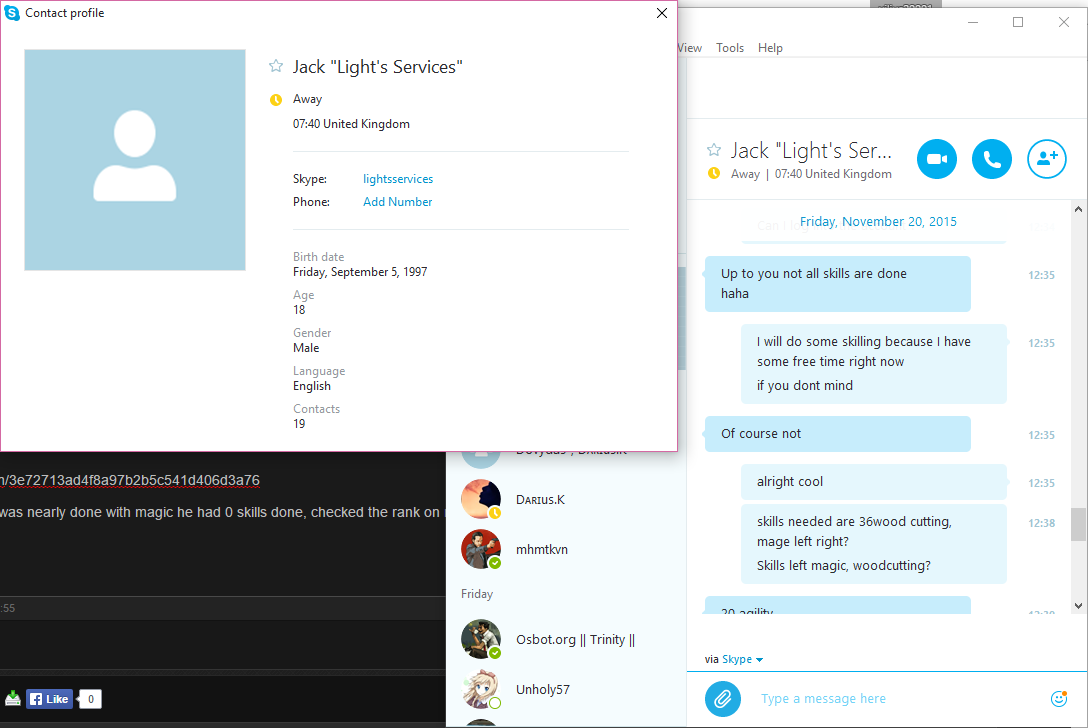Close the Contact profile window
Screen dimensions: 1088x728
click(x=661, y=13)
